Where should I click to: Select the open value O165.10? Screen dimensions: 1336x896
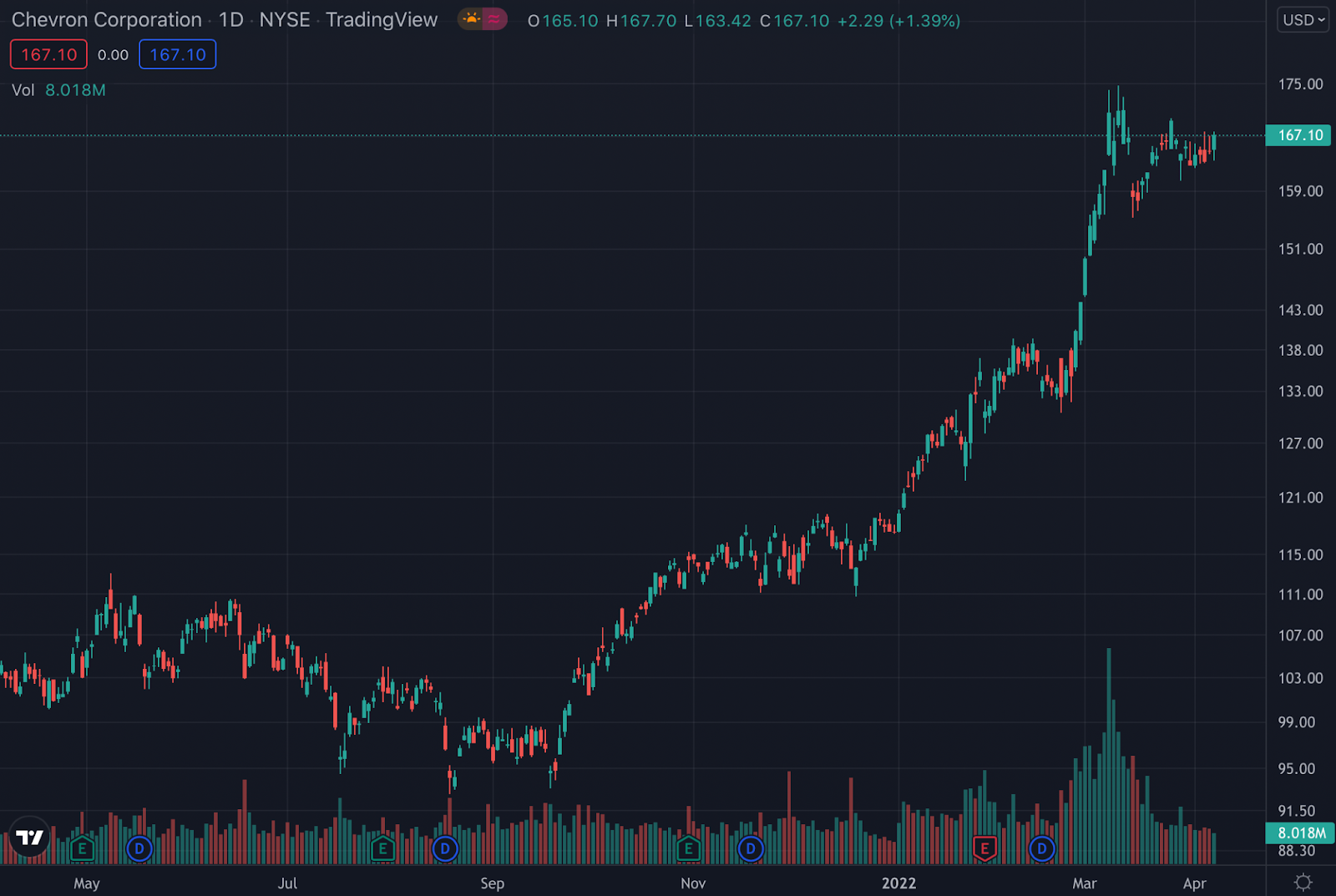[x=563, y=21]
